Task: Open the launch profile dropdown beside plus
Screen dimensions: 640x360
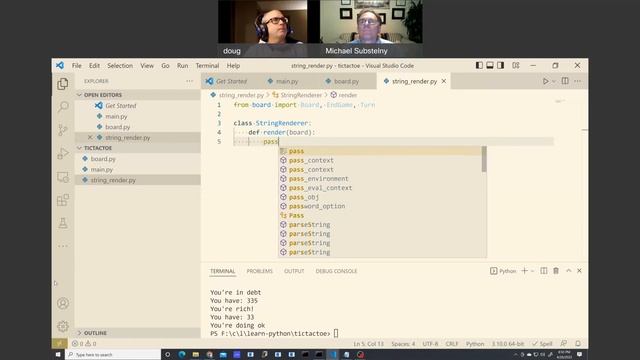Action: [532, 271]
